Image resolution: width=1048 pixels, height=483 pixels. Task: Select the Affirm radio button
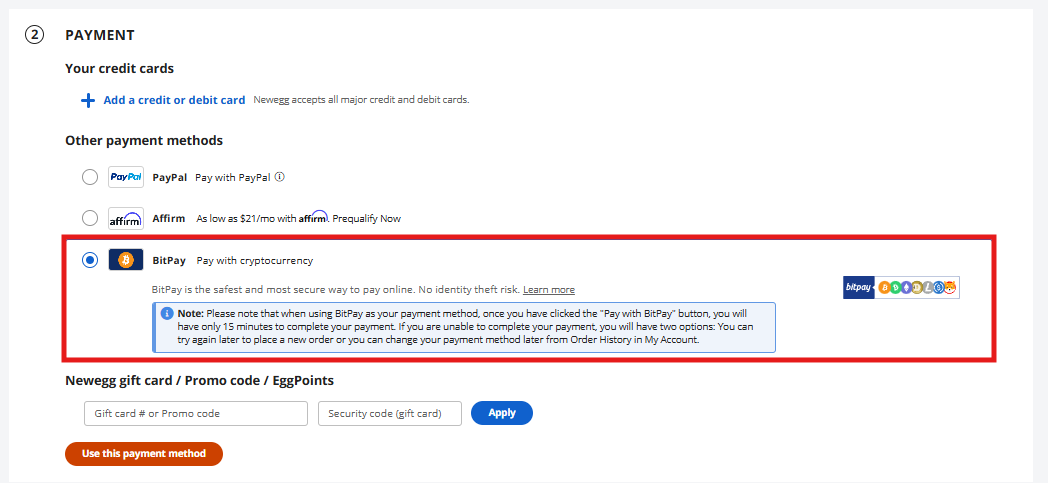pos(90,218)
